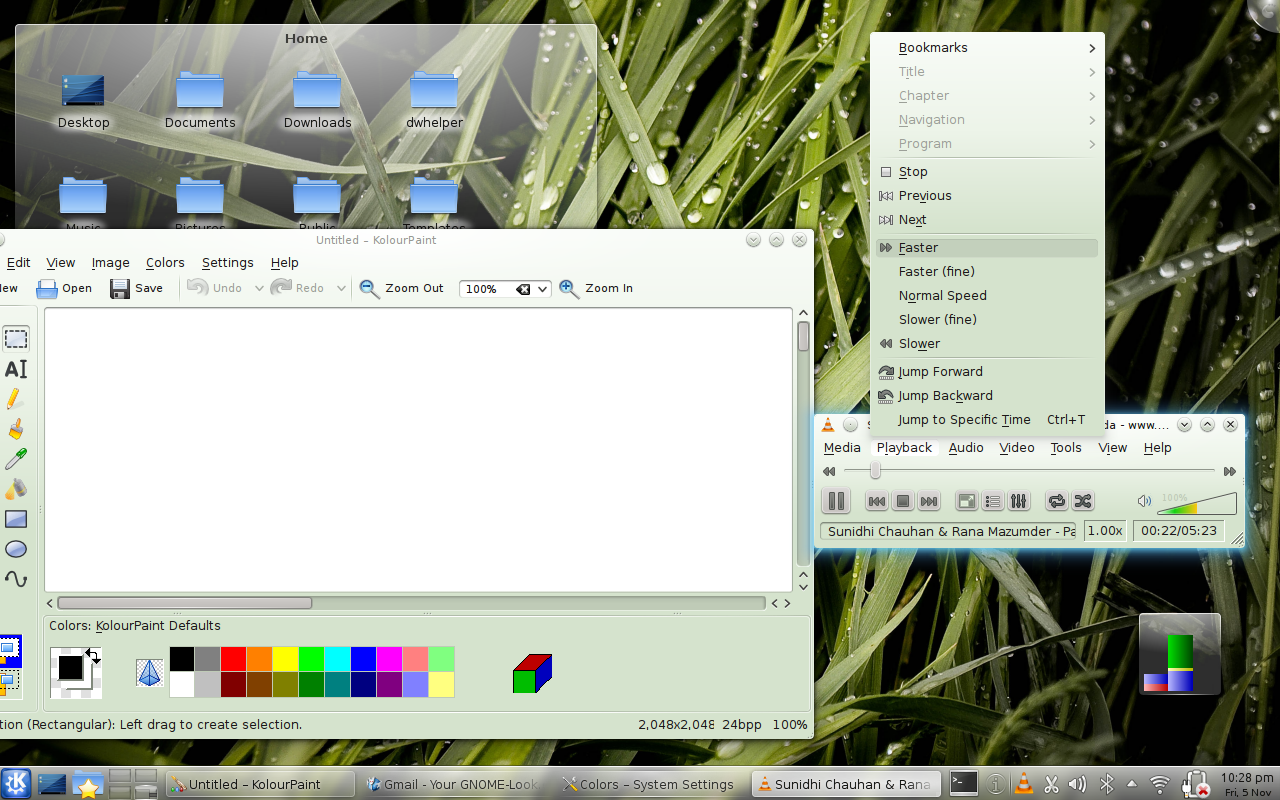Skip to next track in VLC
Image resolution: width=1280 pixels, height=800 pixels.
pyautogui.click(x=928, y=501)
